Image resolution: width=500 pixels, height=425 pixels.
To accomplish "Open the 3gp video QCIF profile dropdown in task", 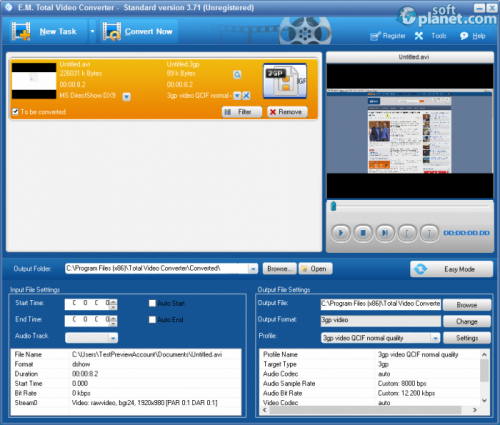I will click(237, 96).
